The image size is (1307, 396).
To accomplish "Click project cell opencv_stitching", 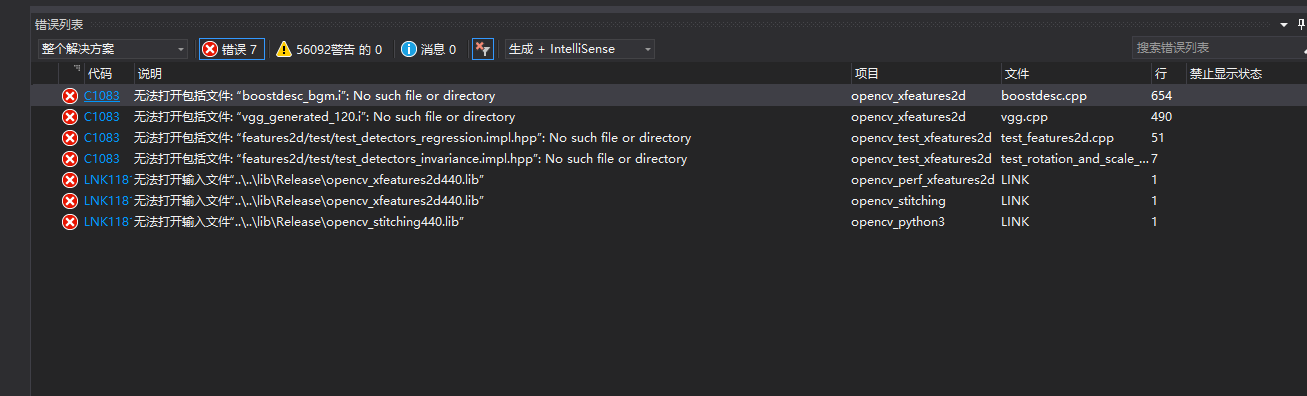I will click(898, 201).
